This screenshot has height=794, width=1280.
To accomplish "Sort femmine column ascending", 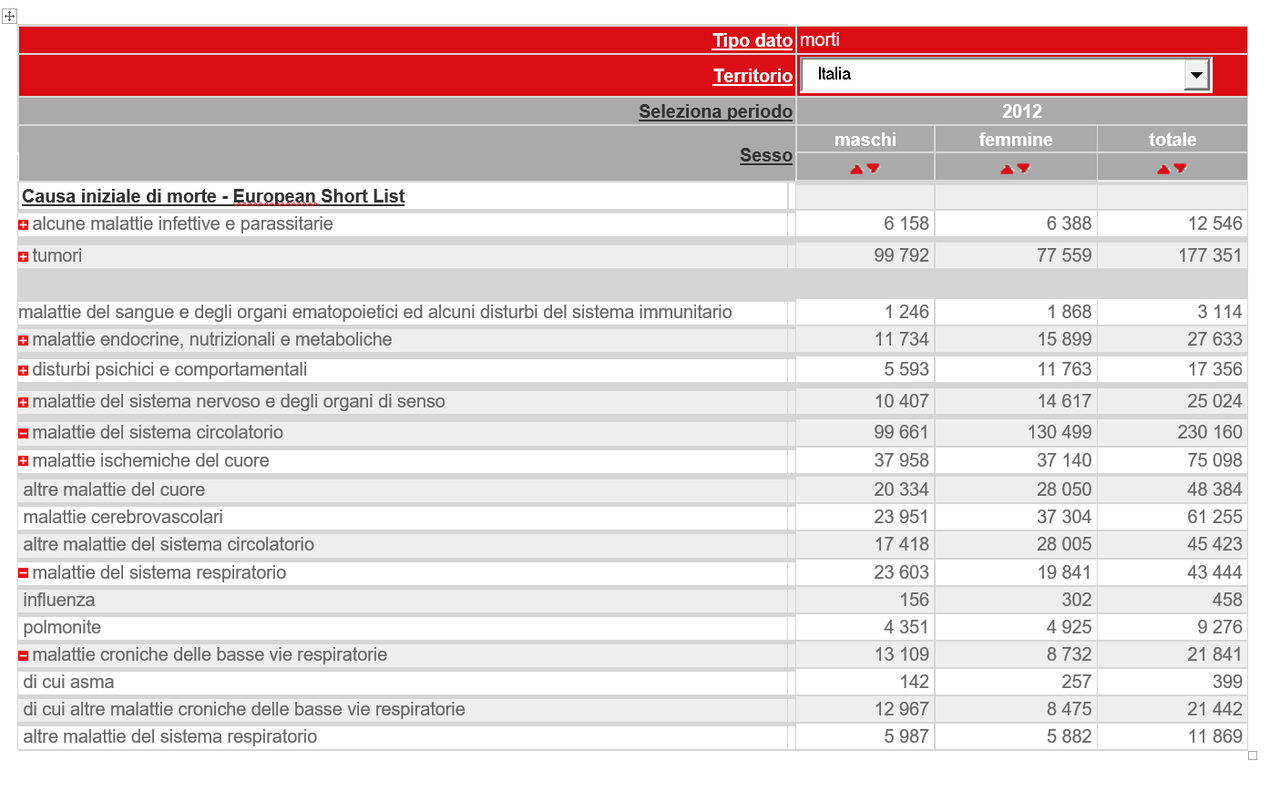I will pos(1007,169).
